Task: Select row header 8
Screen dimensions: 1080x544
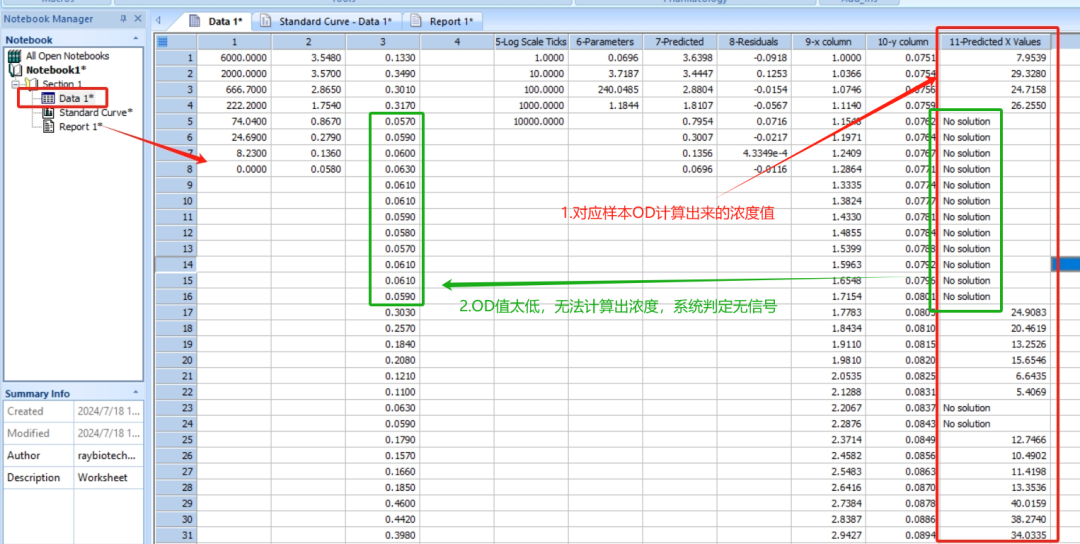Action: pyautogui.click(x=176, y=169)
